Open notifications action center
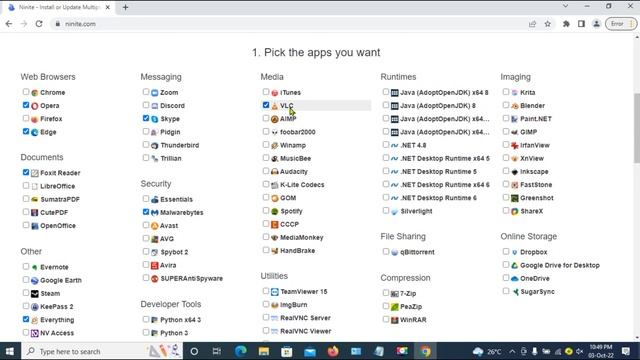 tap(626, 351)
